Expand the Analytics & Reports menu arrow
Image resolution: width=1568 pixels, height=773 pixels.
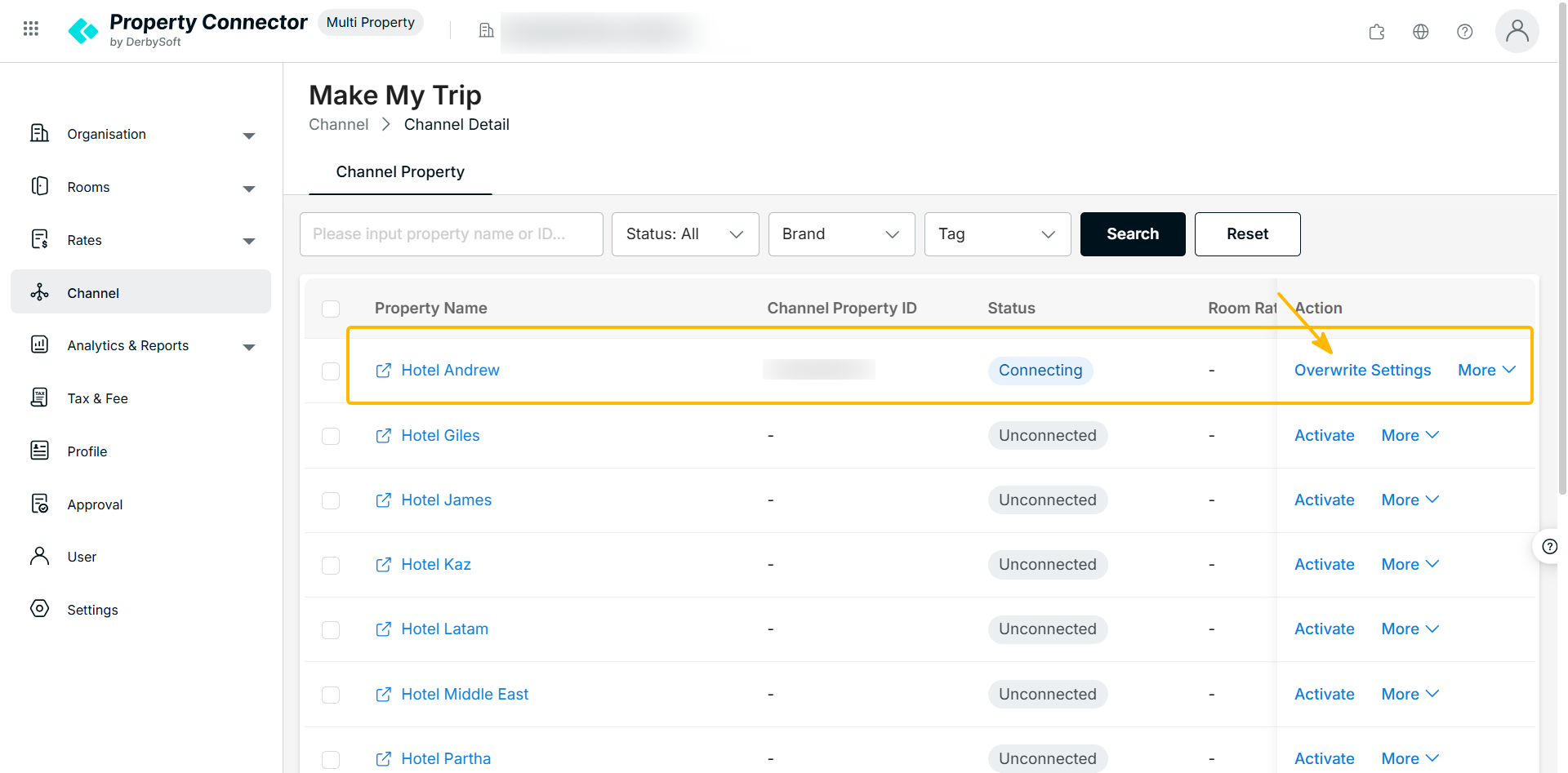249,347
